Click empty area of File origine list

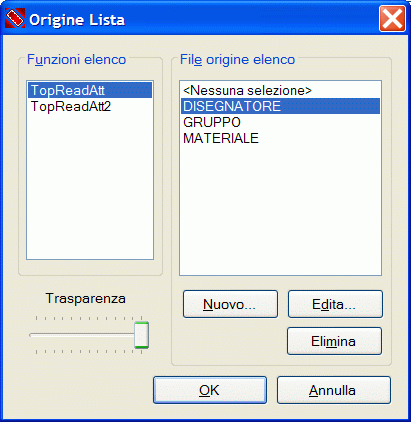tap(280, 210)
